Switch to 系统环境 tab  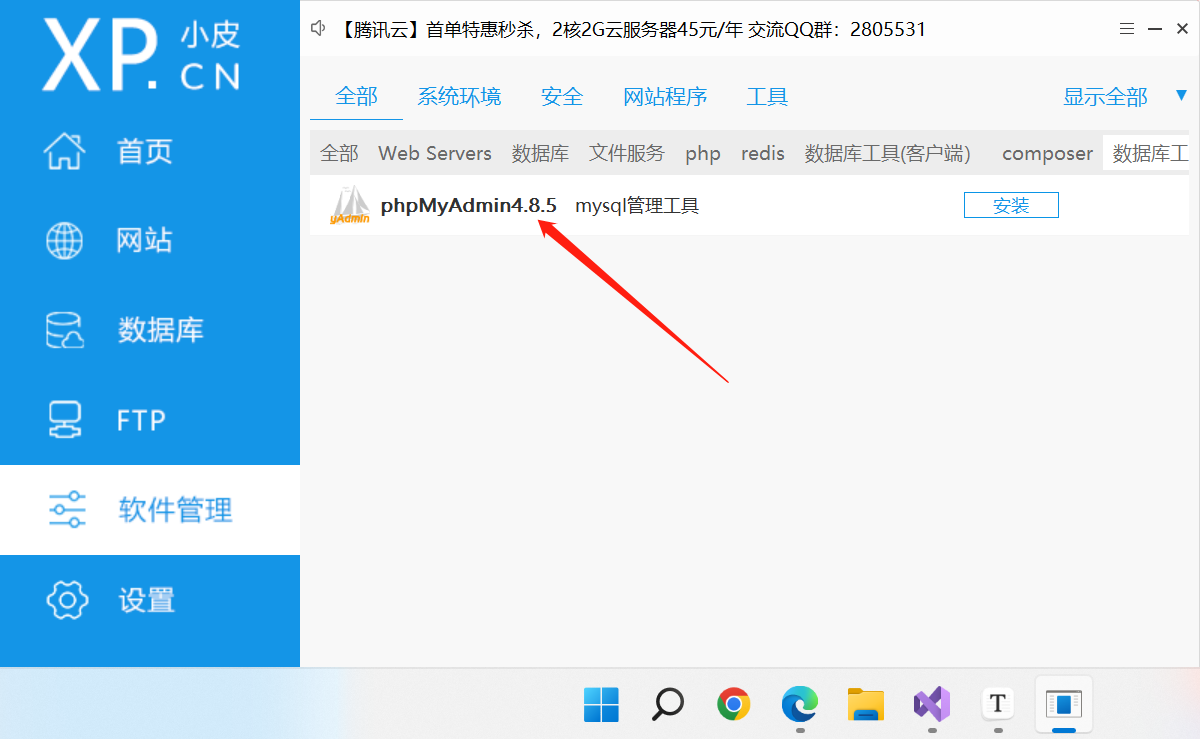[459, 97]
